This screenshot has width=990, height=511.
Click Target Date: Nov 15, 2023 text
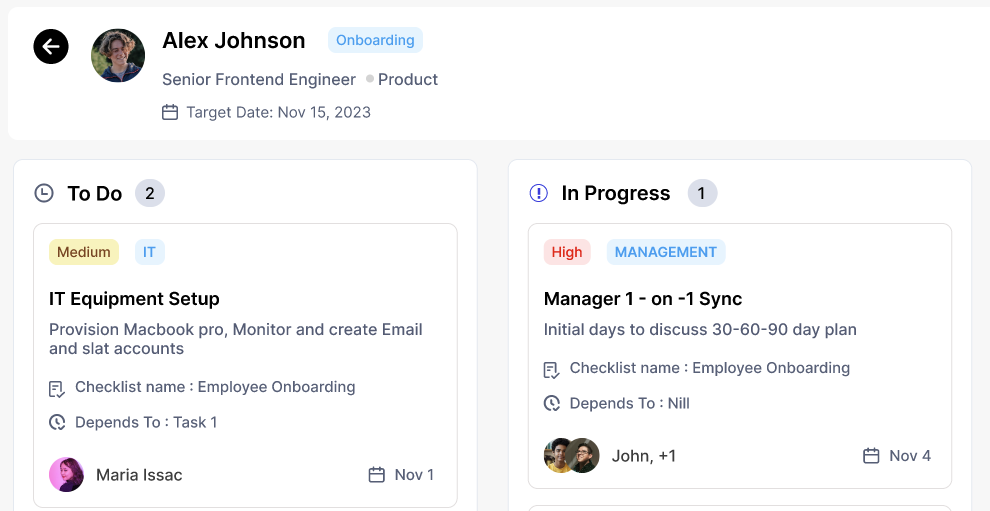pos(278,112)
